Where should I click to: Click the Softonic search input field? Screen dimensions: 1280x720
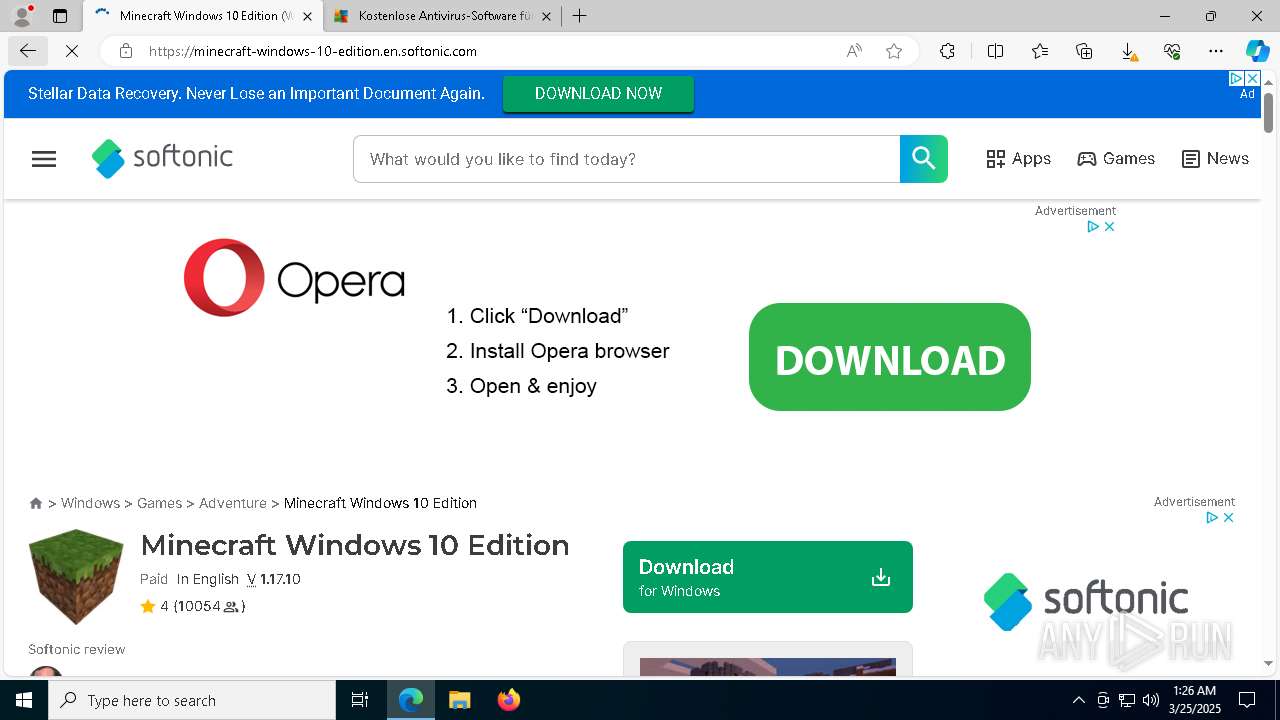627,159
